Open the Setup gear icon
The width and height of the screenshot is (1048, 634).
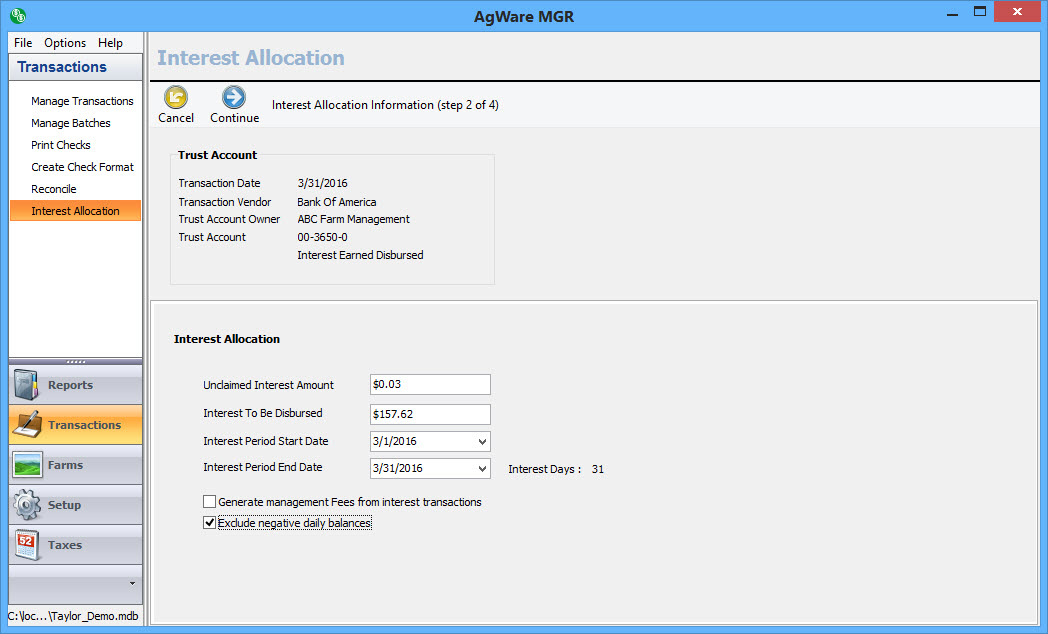(27, 505)
